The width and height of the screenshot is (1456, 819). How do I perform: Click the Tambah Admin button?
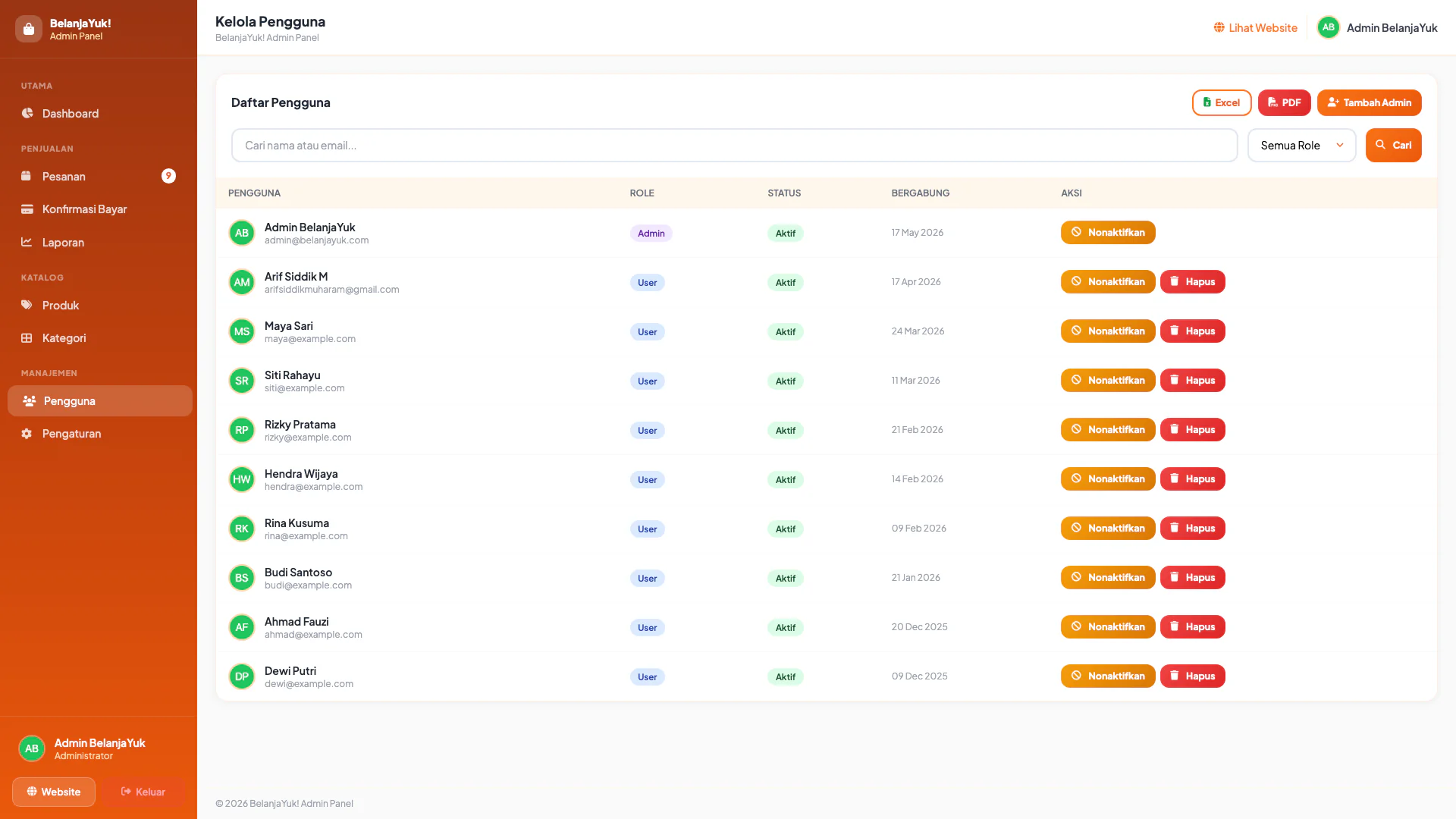[x=1369, y=102]
